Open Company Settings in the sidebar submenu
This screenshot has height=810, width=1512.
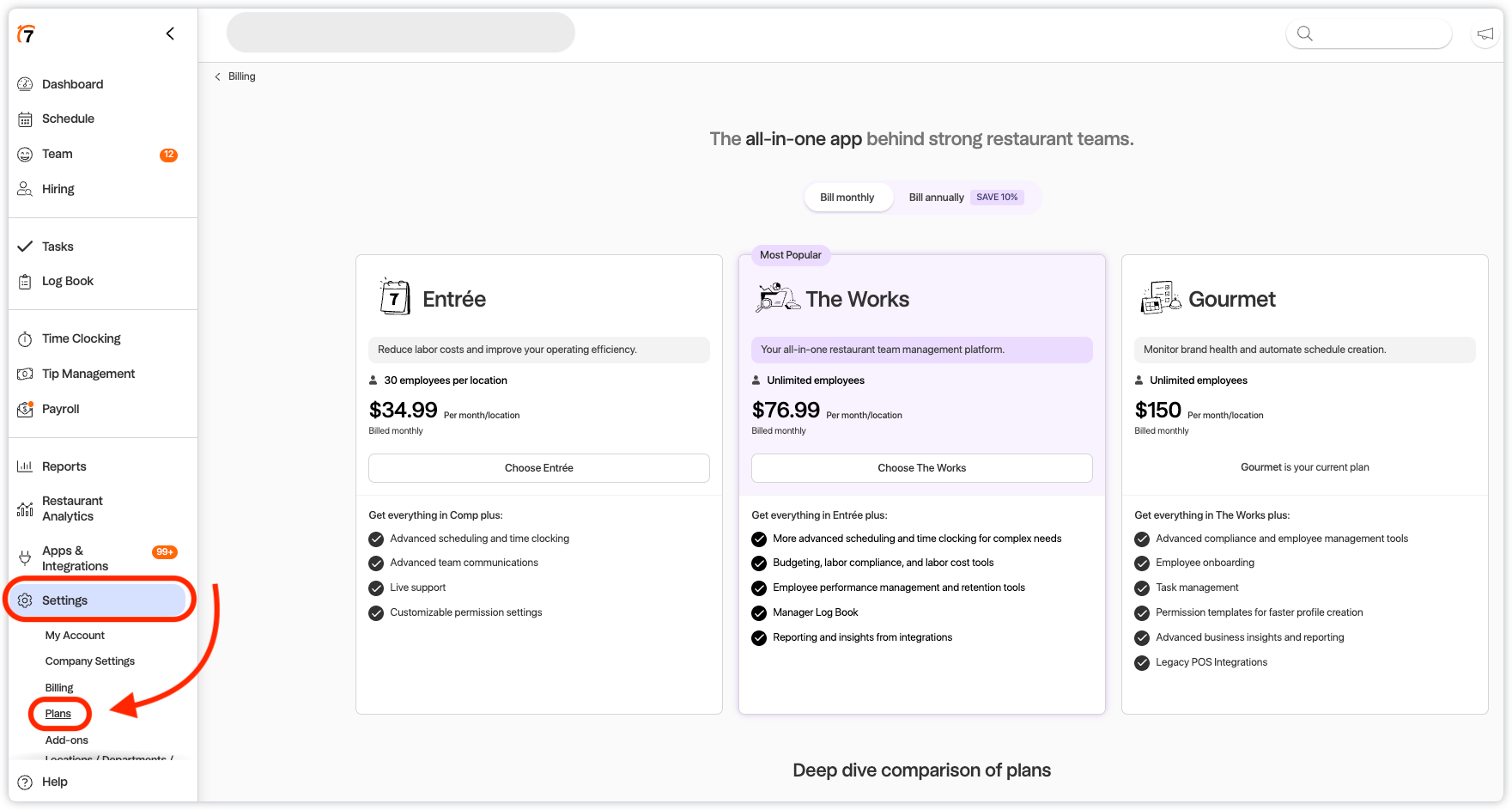pyautogui.click(x=90, y=661)
